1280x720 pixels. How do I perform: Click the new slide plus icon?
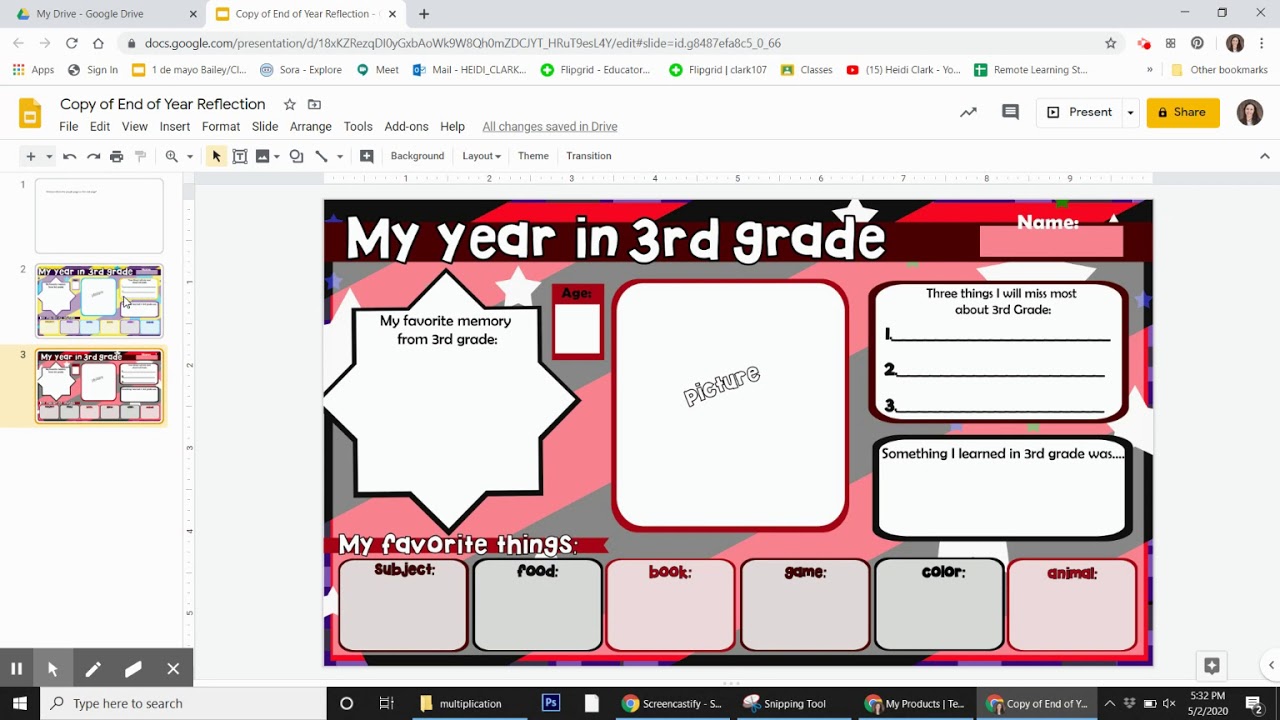coord(30,156)
